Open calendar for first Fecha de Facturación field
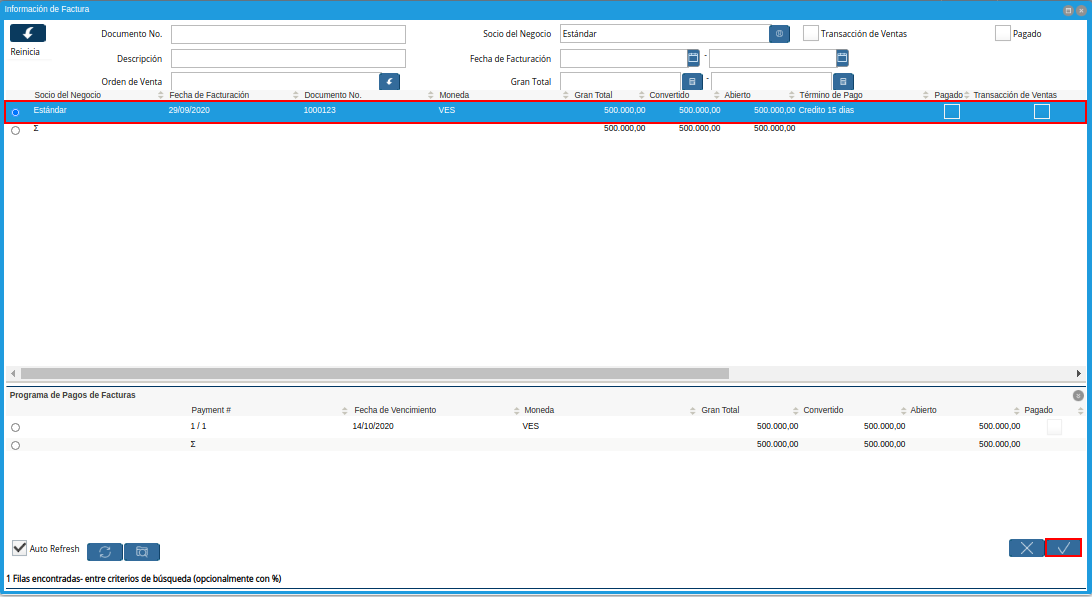Screen dimensions: 1092x597 point(693,58)
